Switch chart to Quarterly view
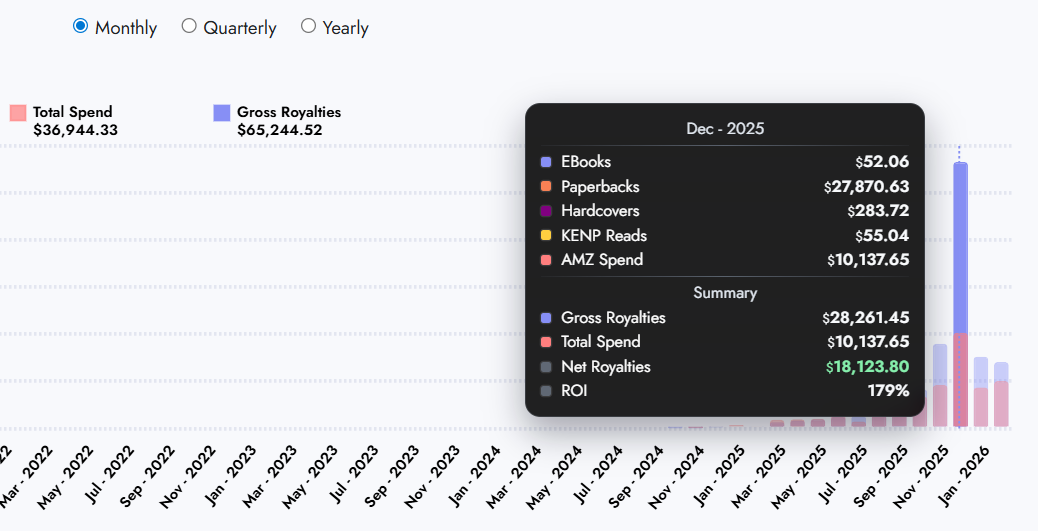Viewport: 1038px width, 531px height. (x=189, y=27)
